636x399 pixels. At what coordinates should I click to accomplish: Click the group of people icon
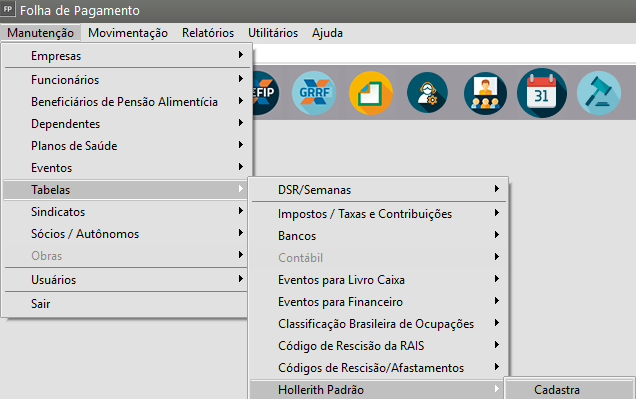pos(485,93)
